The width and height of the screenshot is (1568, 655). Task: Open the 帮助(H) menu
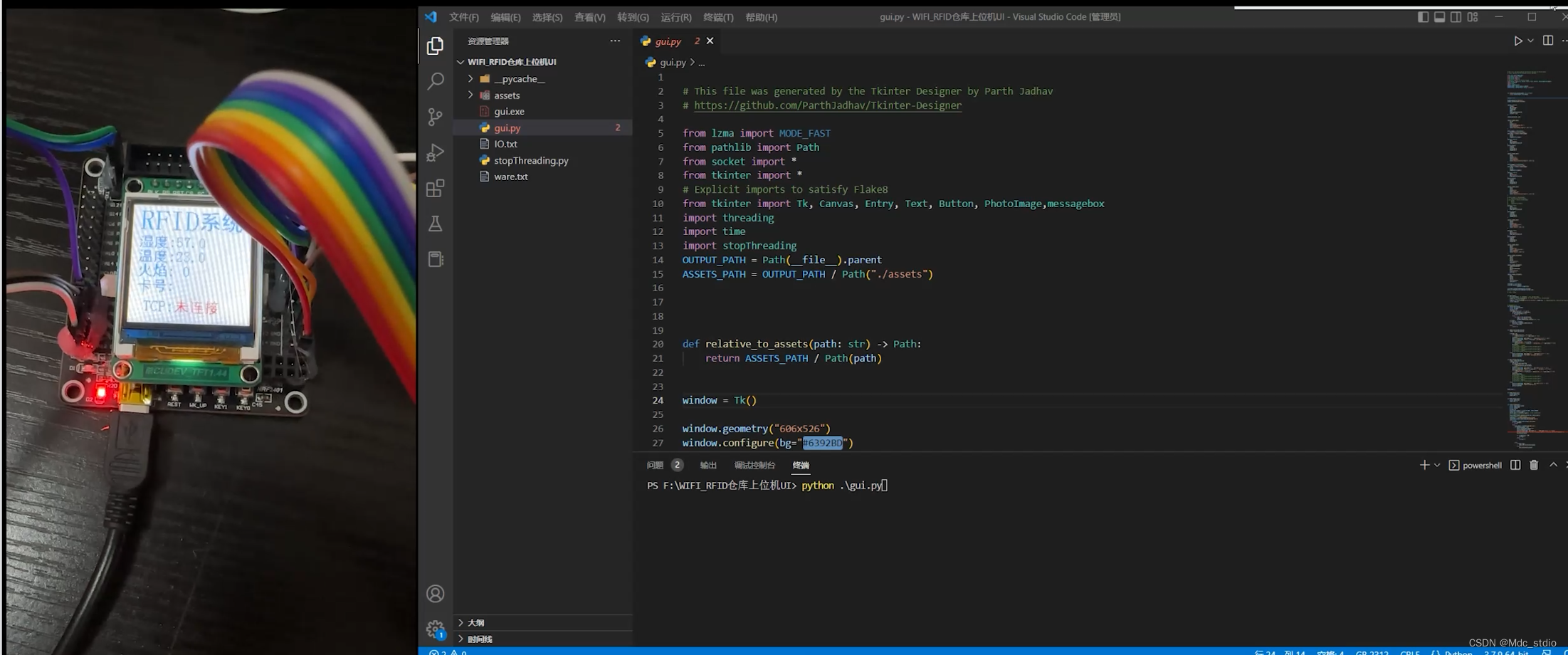[x=761, y=17]
